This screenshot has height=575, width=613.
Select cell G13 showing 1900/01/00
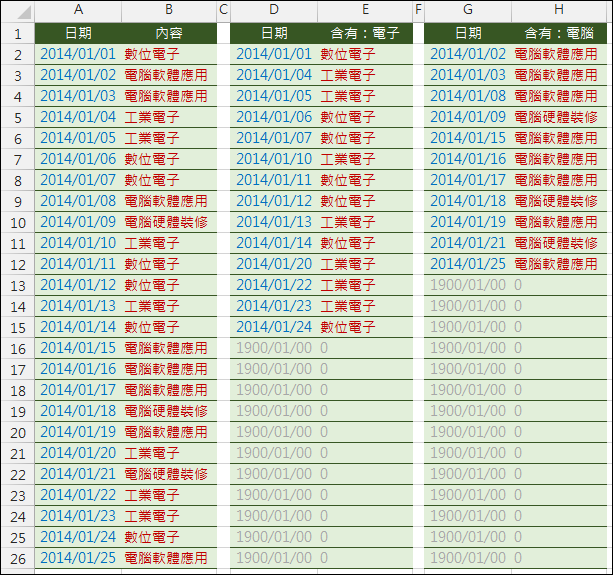(468, 285)
